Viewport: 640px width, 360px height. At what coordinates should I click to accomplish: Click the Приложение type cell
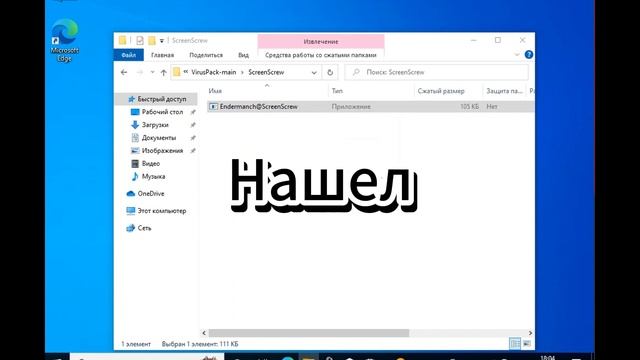[351, 107]
